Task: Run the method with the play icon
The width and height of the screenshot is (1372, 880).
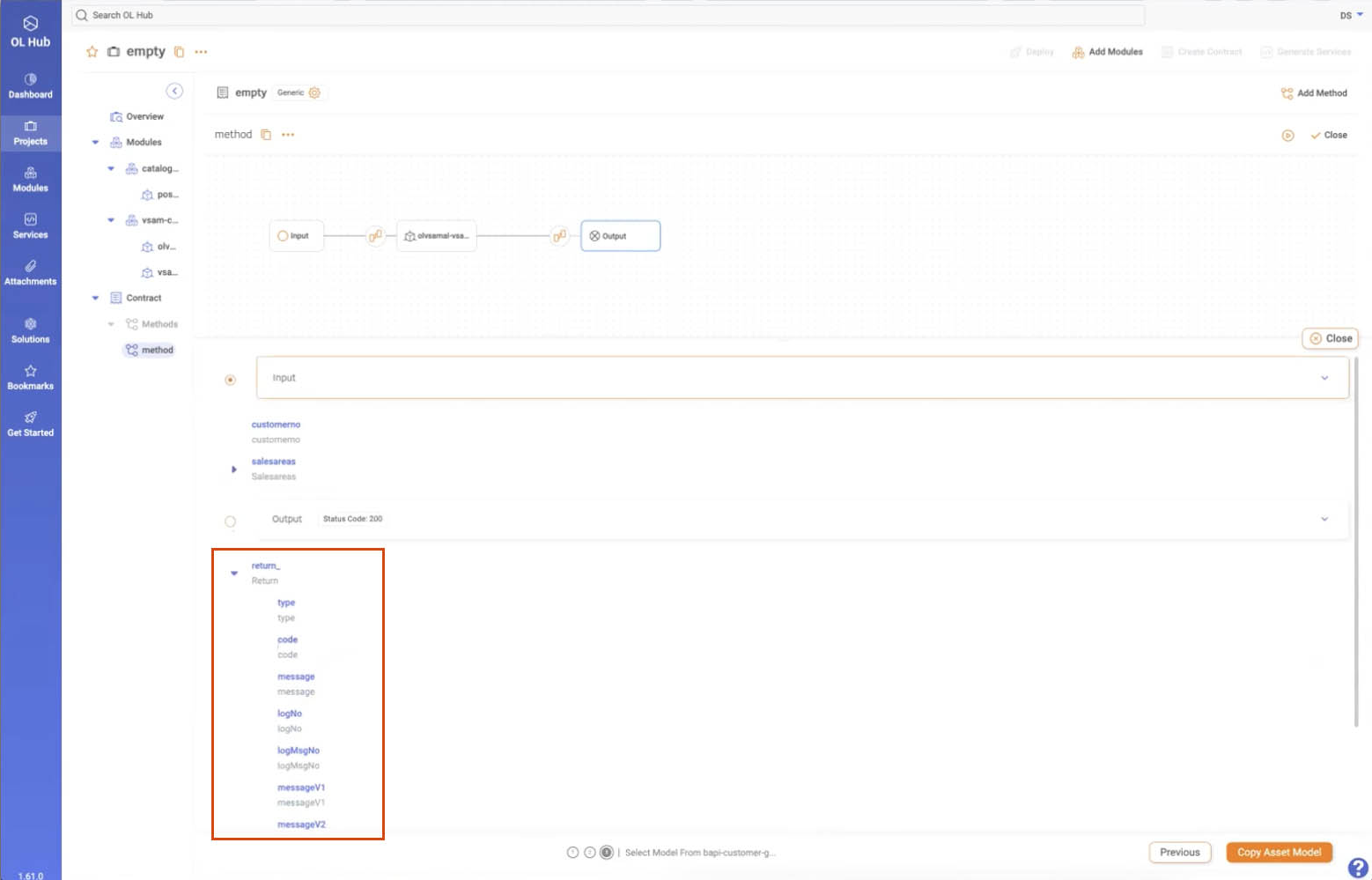Action: coord(1287,136)
